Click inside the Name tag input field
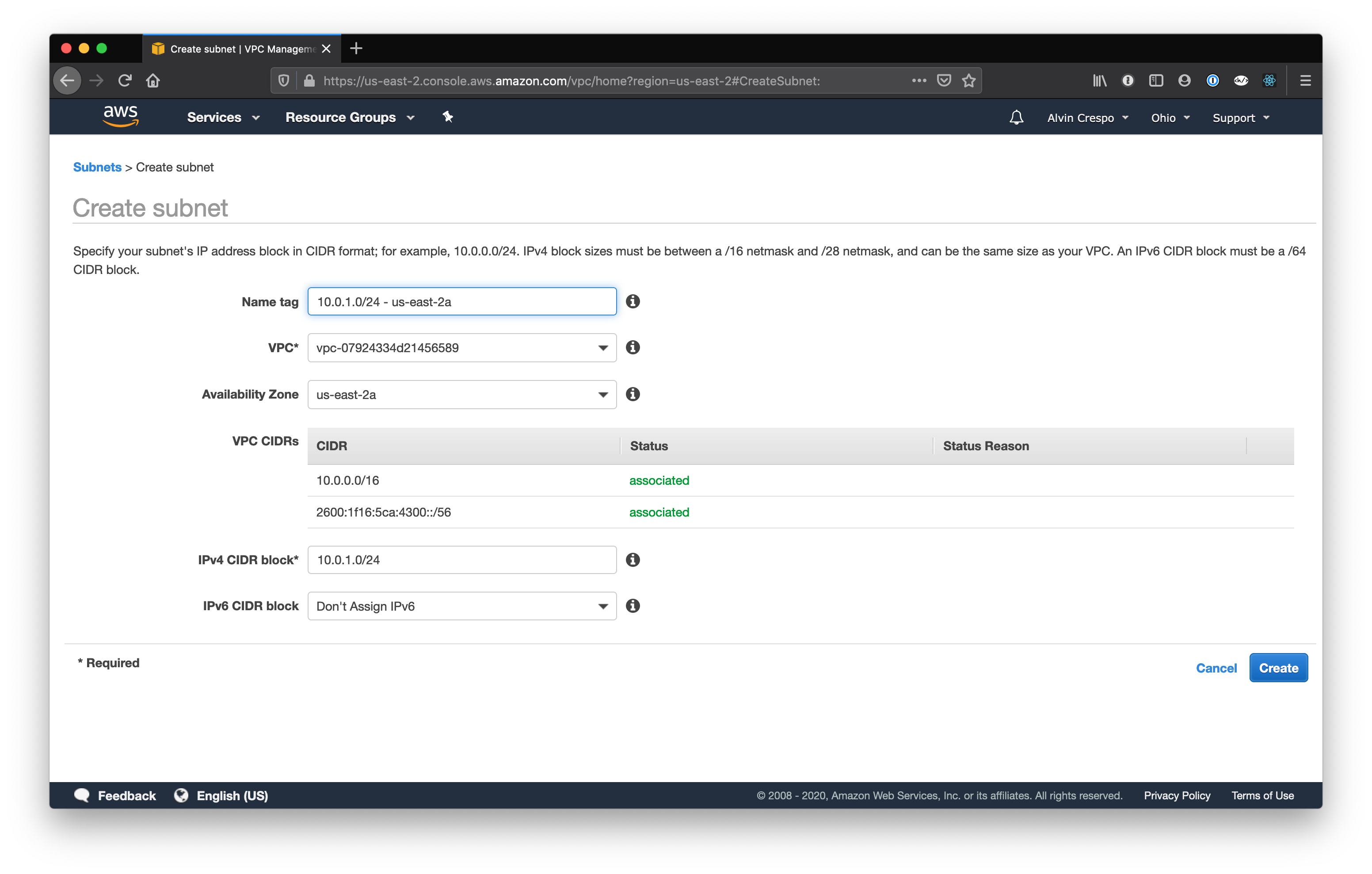This screenshot has height=874, width=1372. (461, 301)
